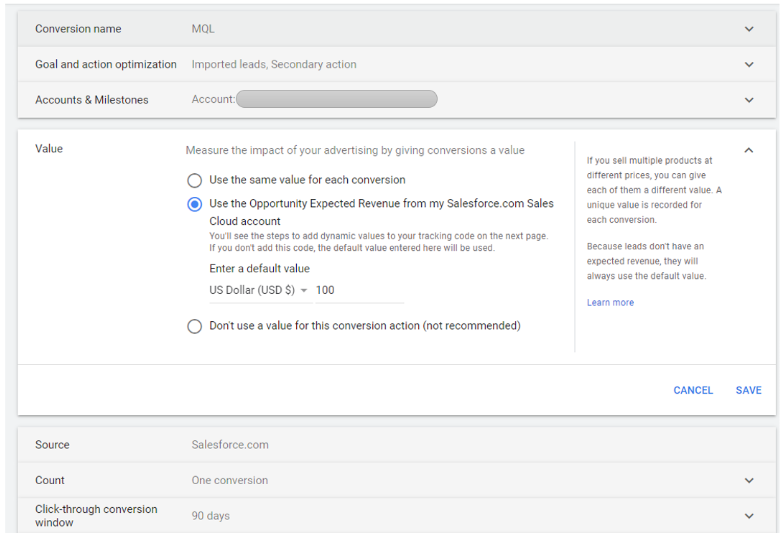Open the Learn more link
This screenshot has width=782, height=538.
pyautogui.click(x=610, y=303)
